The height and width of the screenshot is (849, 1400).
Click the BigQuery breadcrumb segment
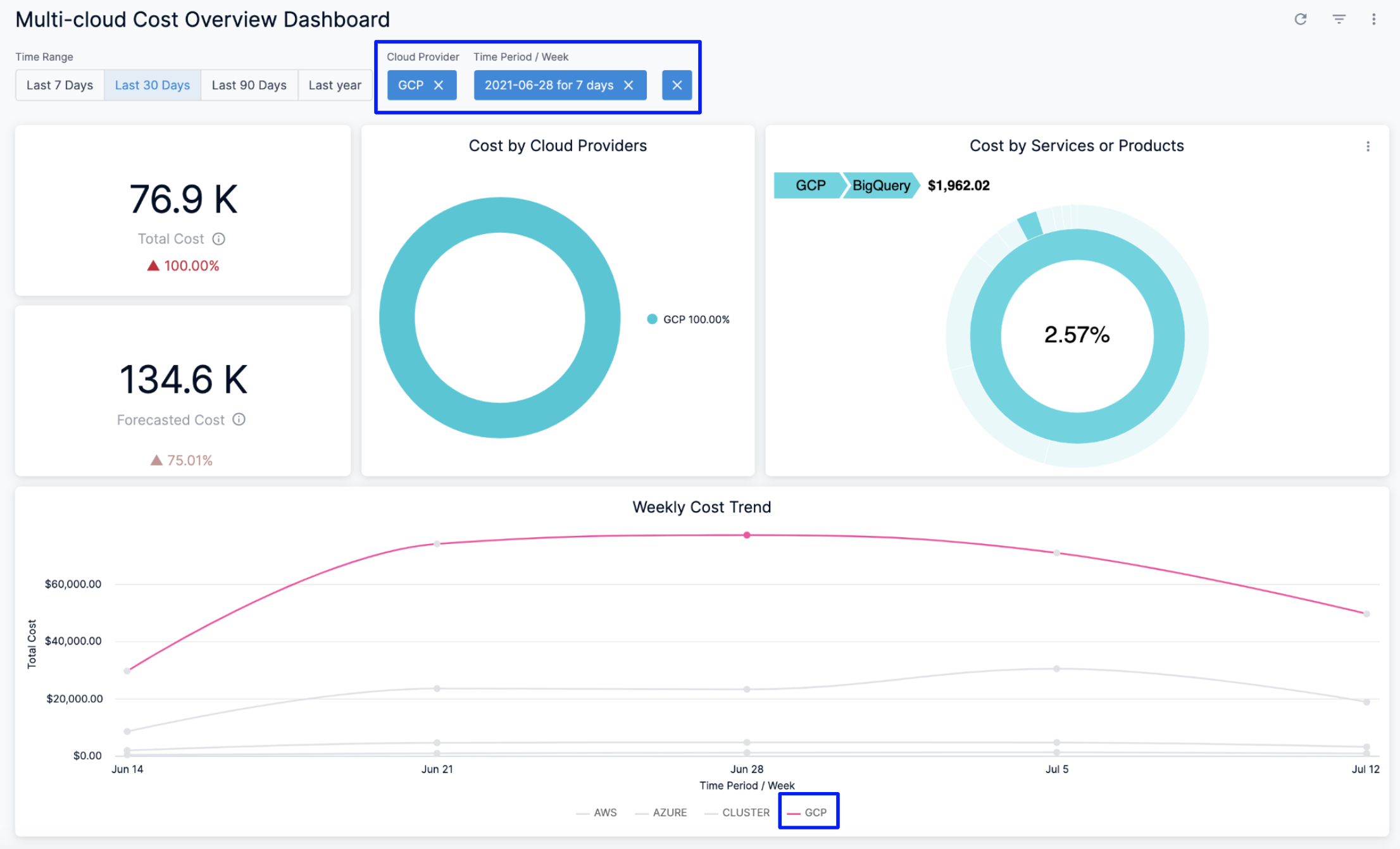(880, 185)
